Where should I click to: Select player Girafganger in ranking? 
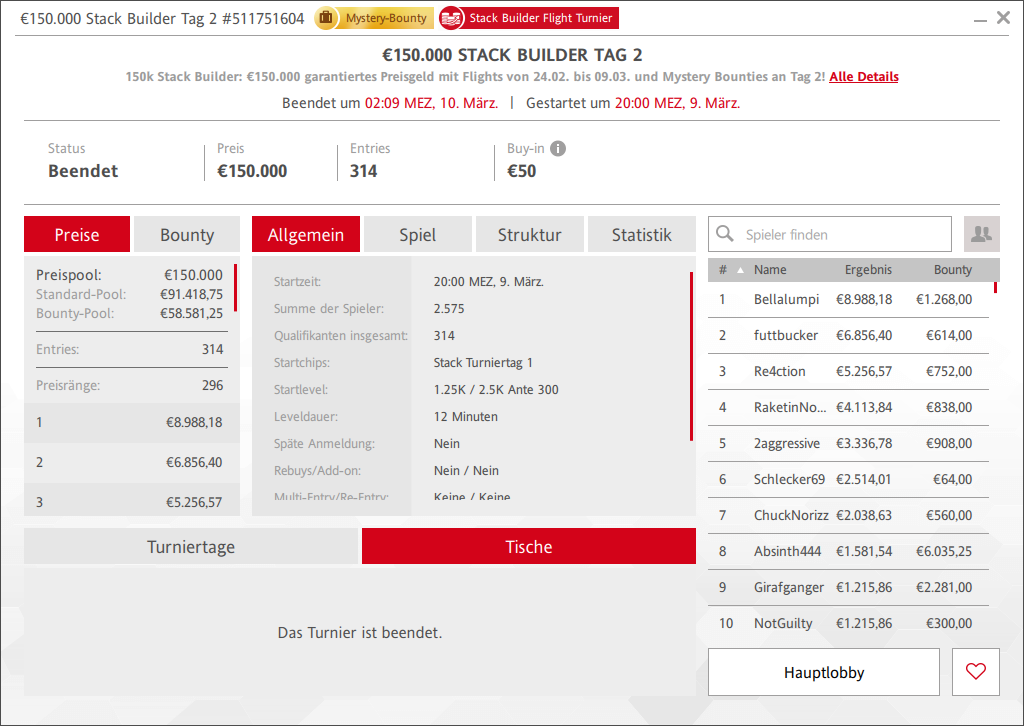tap(848, 587)
